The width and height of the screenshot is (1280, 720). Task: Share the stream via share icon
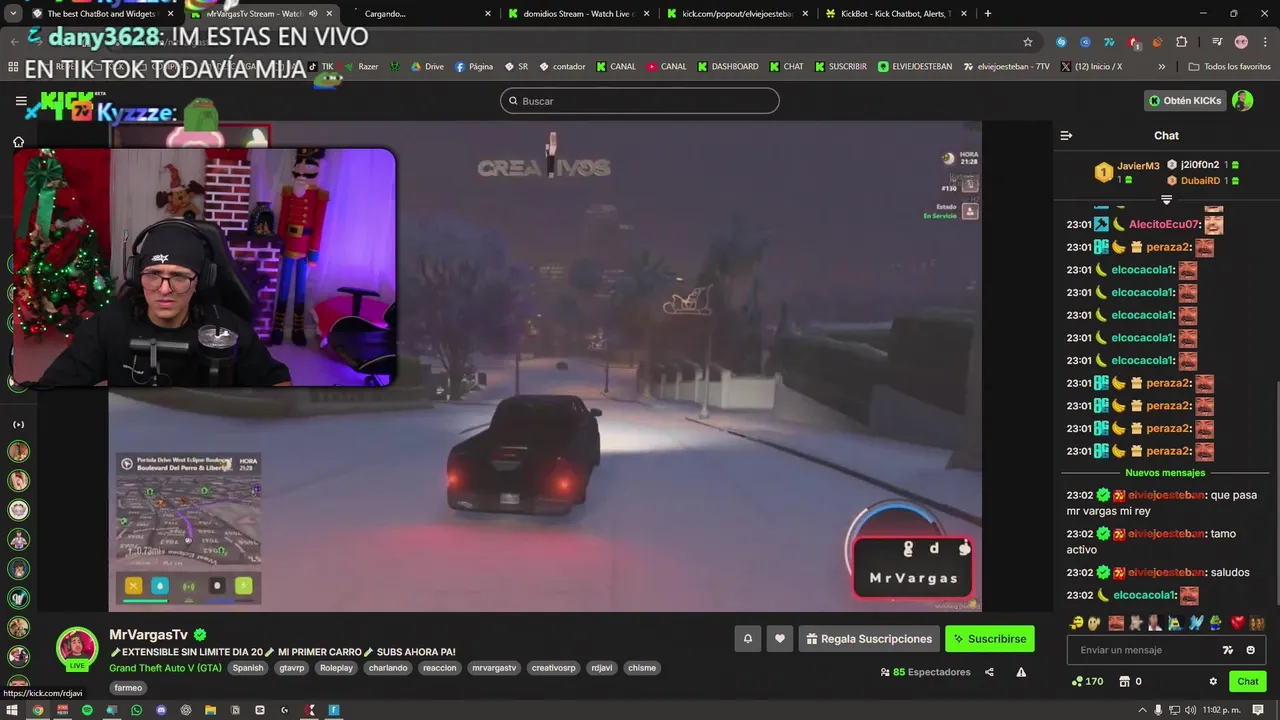click(x=989, y=672)
